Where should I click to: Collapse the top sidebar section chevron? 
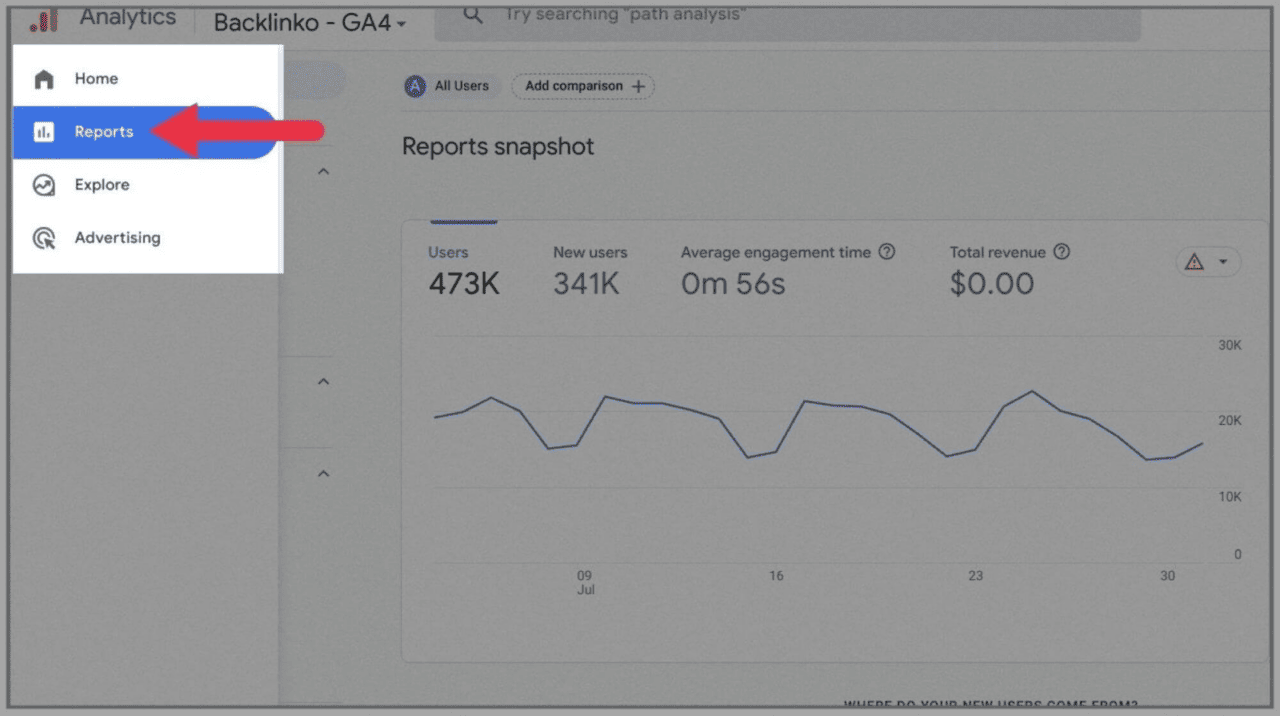pos(322,171)
